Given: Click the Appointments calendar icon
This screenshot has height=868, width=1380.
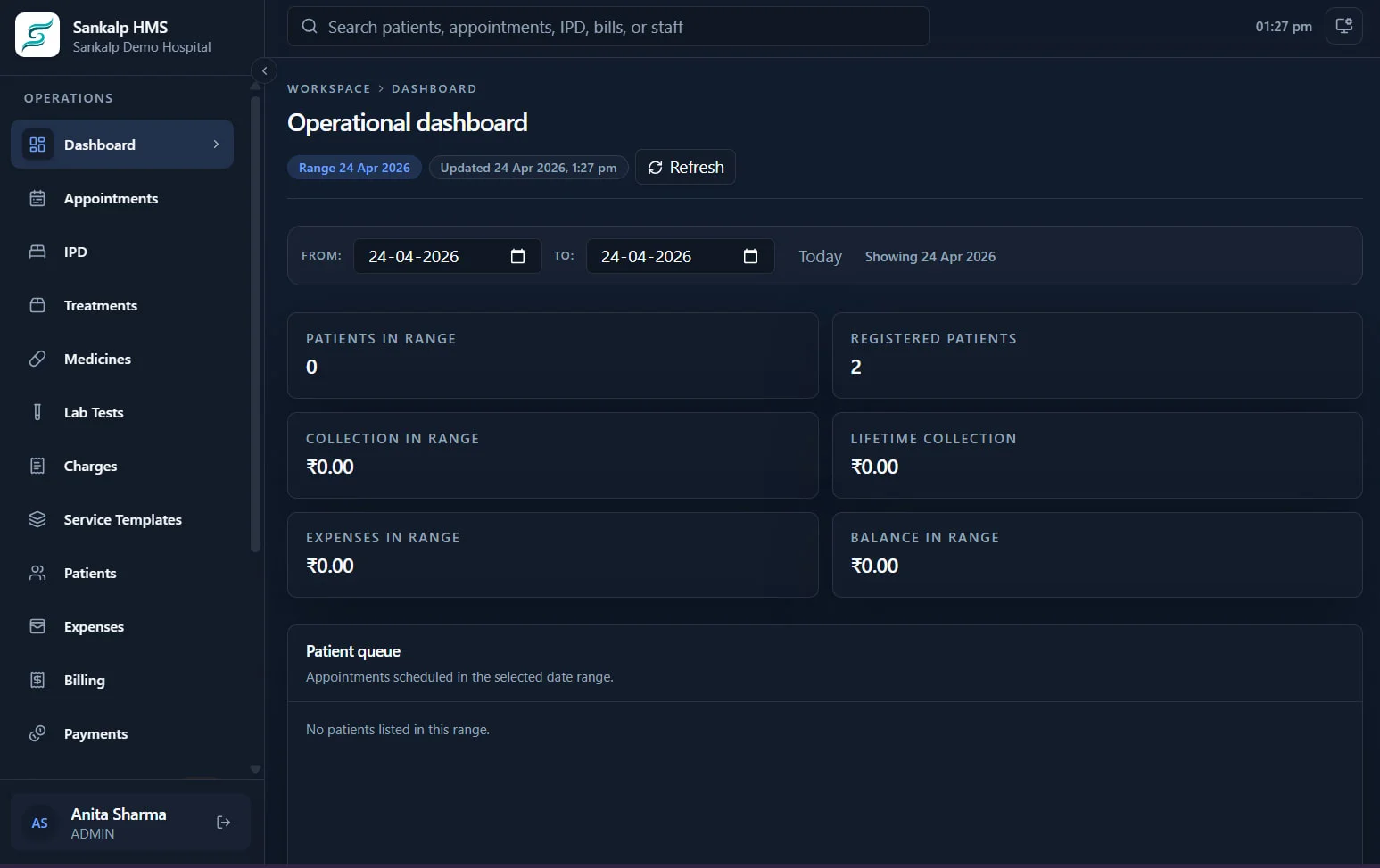Looking at the screenshot, I should tap(37, 198).
